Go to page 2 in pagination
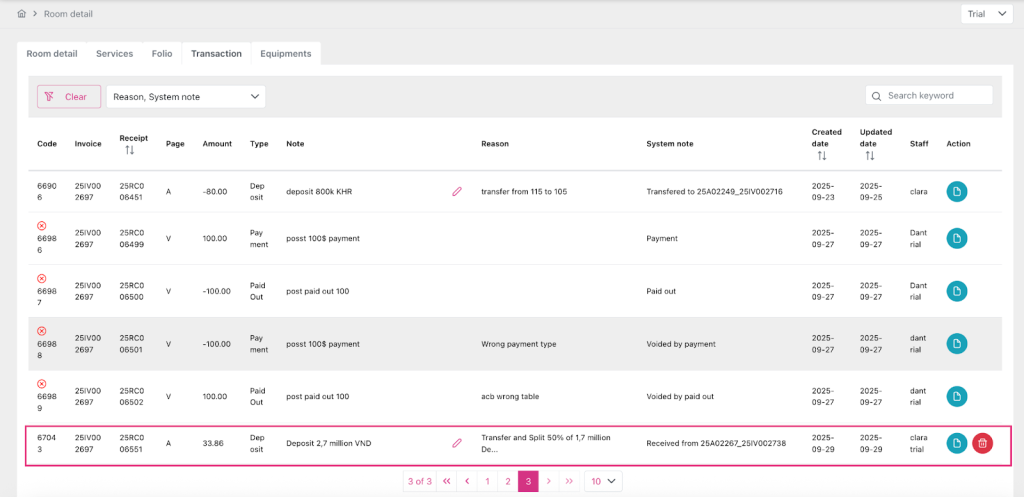1024x497 pixels. coord(508,481)
